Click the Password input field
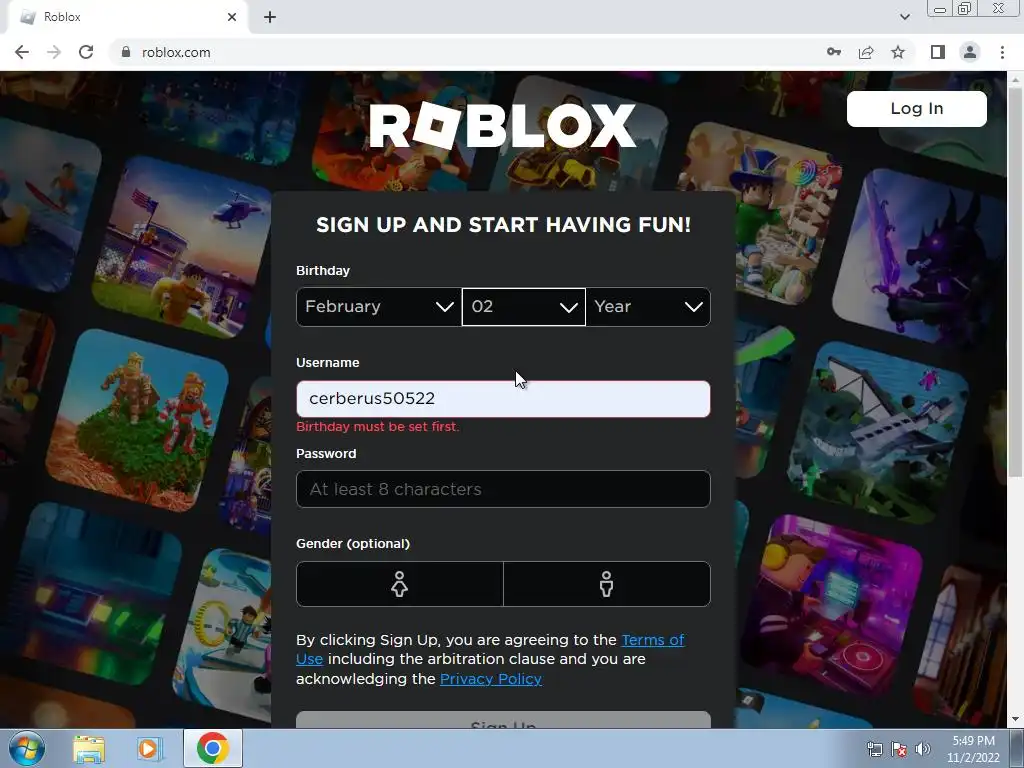 point(503,489)
